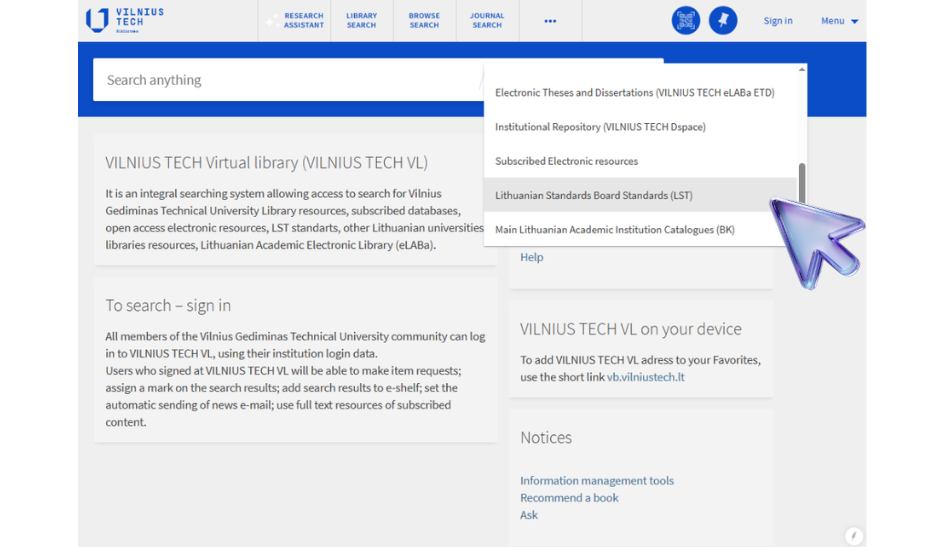Go to Library Search

pos(361,21)
